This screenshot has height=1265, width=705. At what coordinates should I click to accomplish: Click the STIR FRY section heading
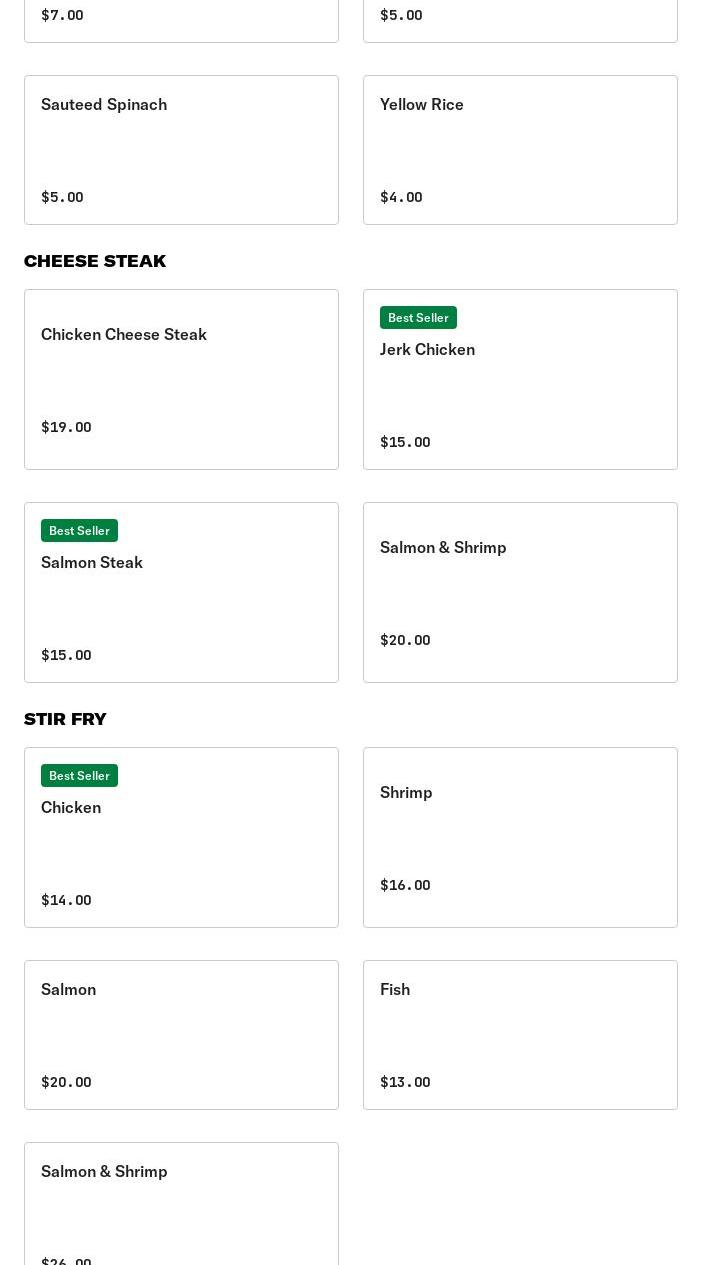click(x=65, y=719)
